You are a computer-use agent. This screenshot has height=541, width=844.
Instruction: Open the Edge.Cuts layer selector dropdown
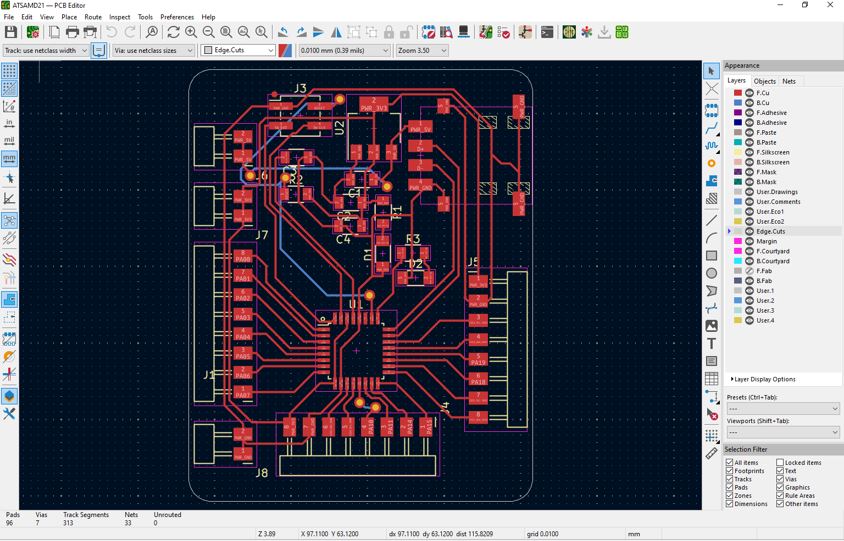pos(238,50)
